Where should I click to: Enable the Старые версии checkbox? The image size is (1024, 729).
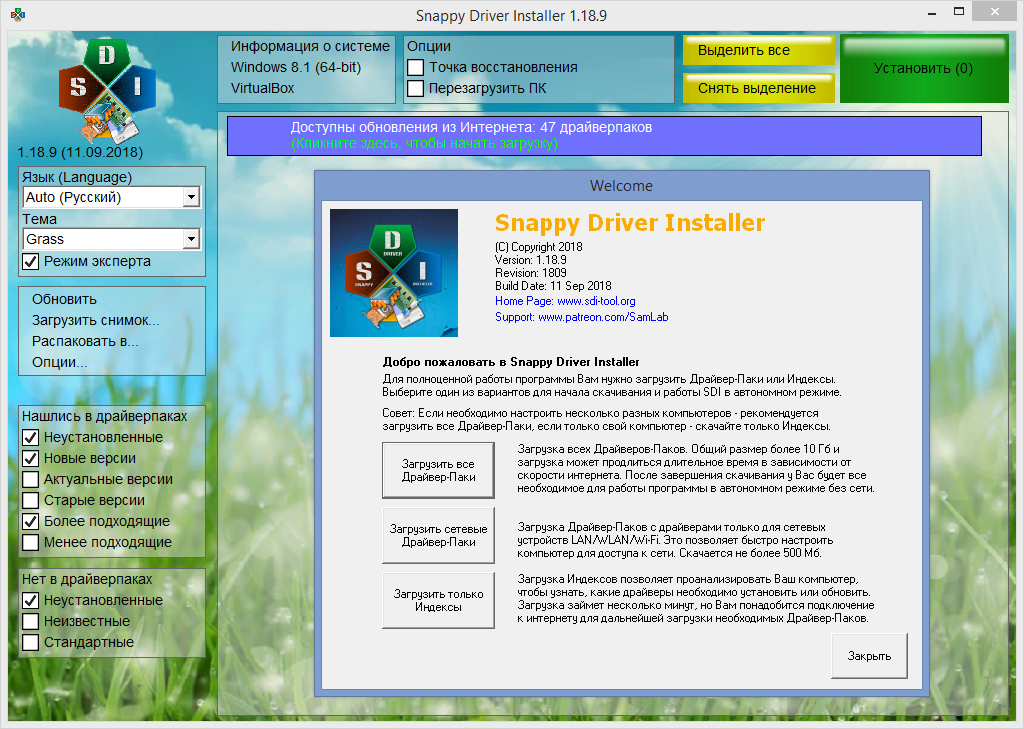30,500
